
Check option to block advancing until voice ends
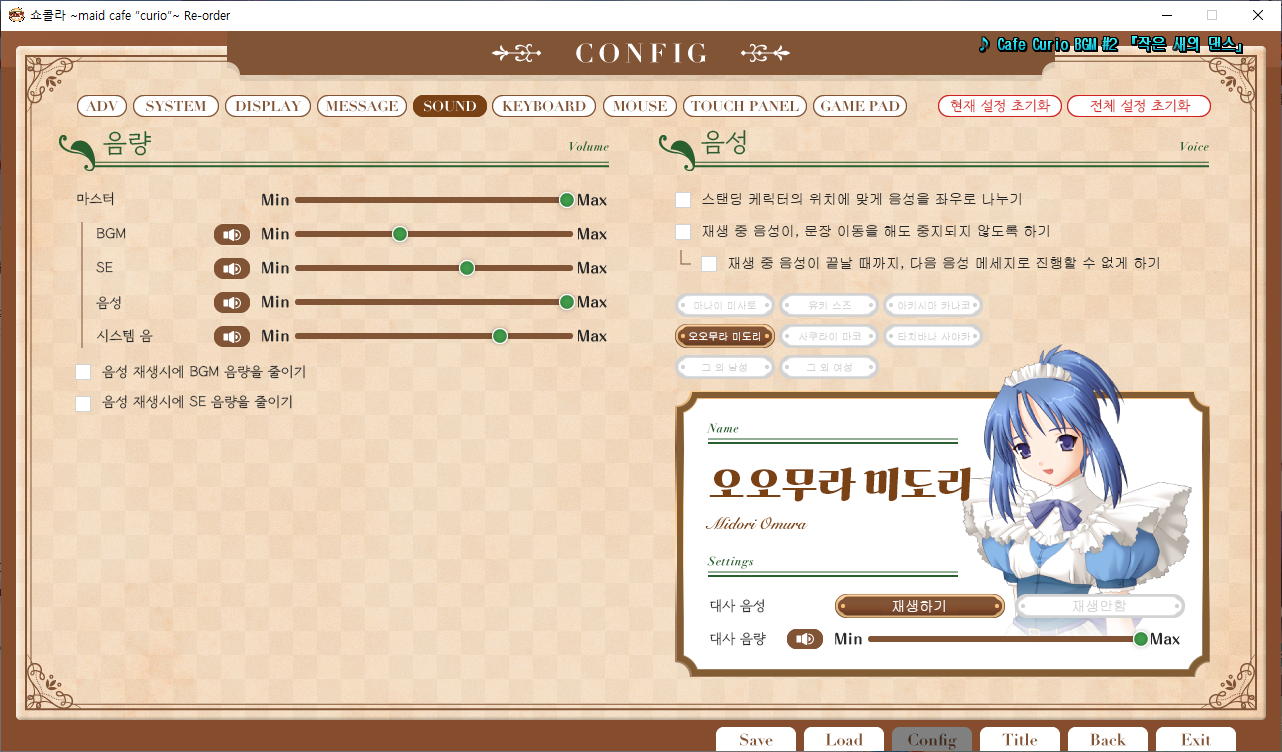(709, 264)
